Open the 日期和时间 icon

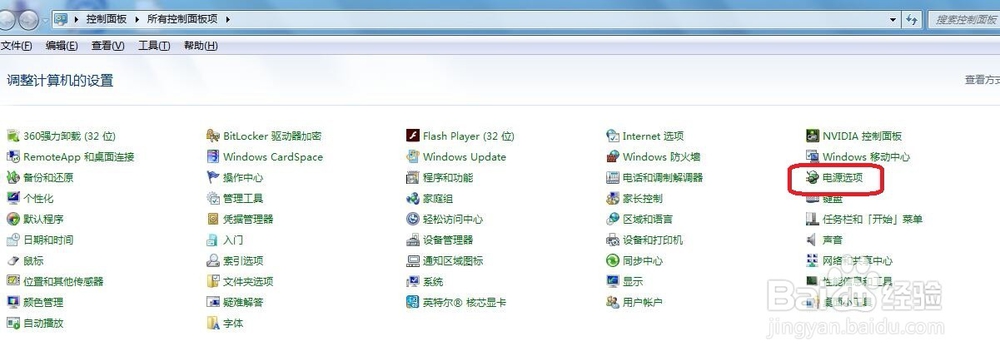[x=13, y=240]
